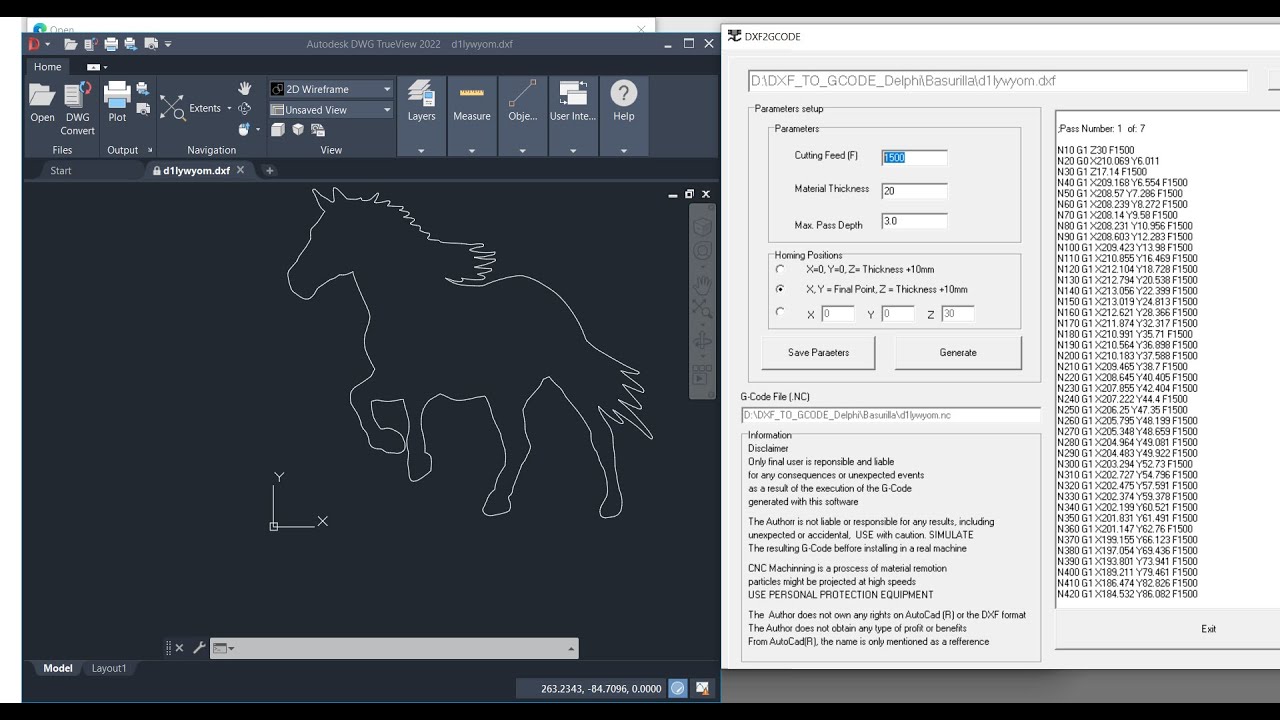This screenshot has height=720, width=1280.
Task: Select the Orbit tool in Navigation panel
Action: click(x=244, y=108)
